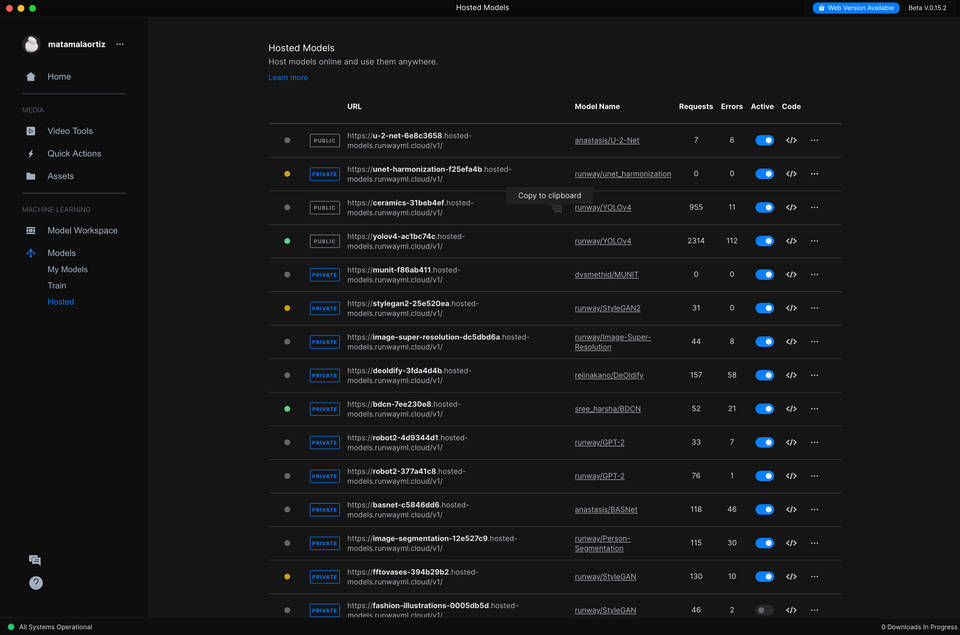This screenshot has height=635, width=960.
Task: Open more options for munit-f86ab411 row
Action: pos(814,274)
